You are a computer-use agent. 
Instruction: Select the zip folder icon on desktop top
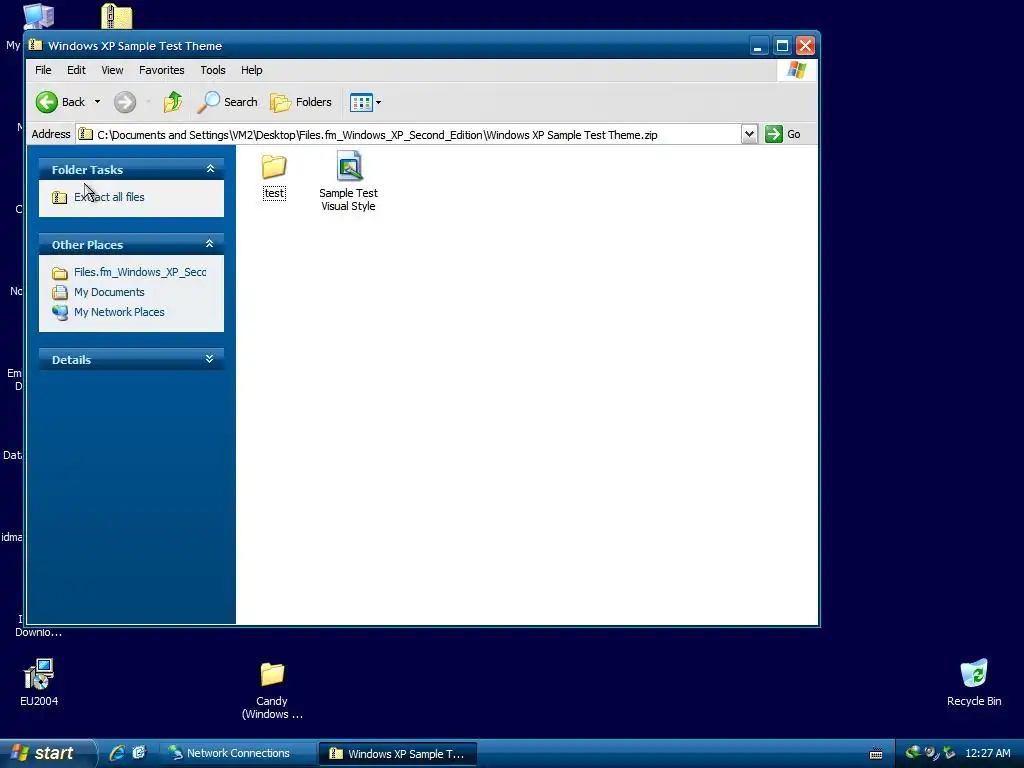pos(117,16)
